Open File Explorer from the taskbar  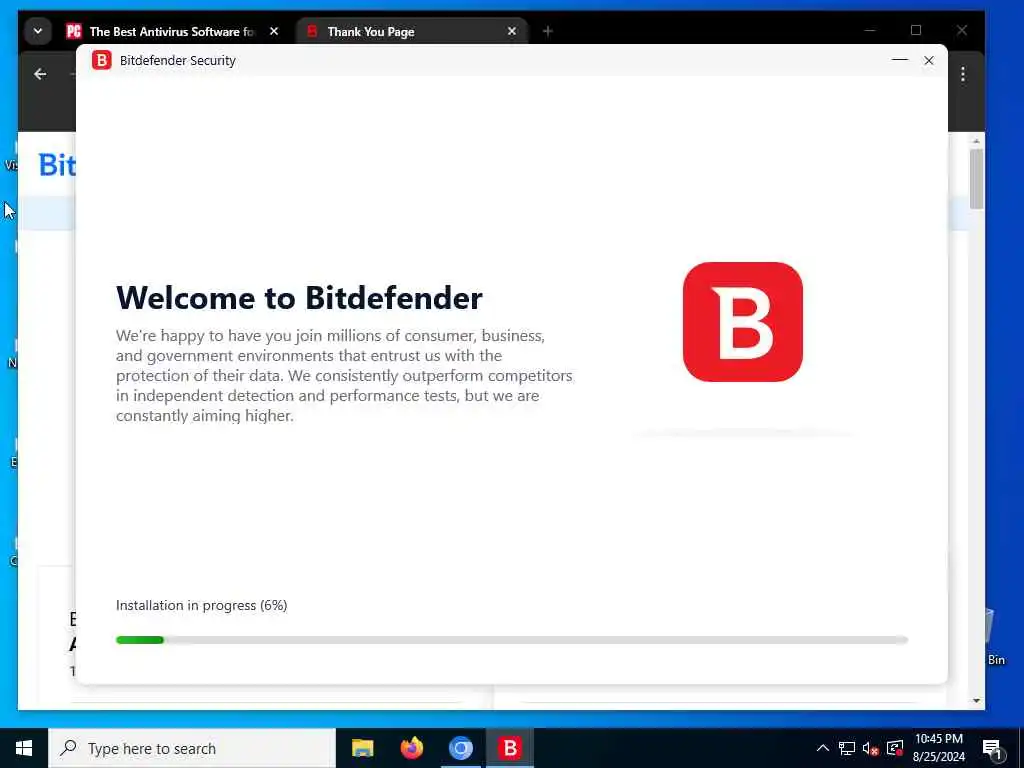pos(362,748)
